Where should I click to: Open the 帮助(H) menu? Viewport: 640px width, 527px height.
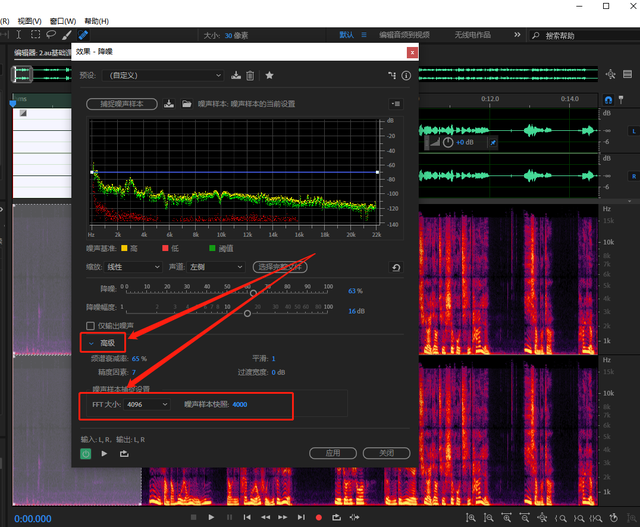click(98, 20)
